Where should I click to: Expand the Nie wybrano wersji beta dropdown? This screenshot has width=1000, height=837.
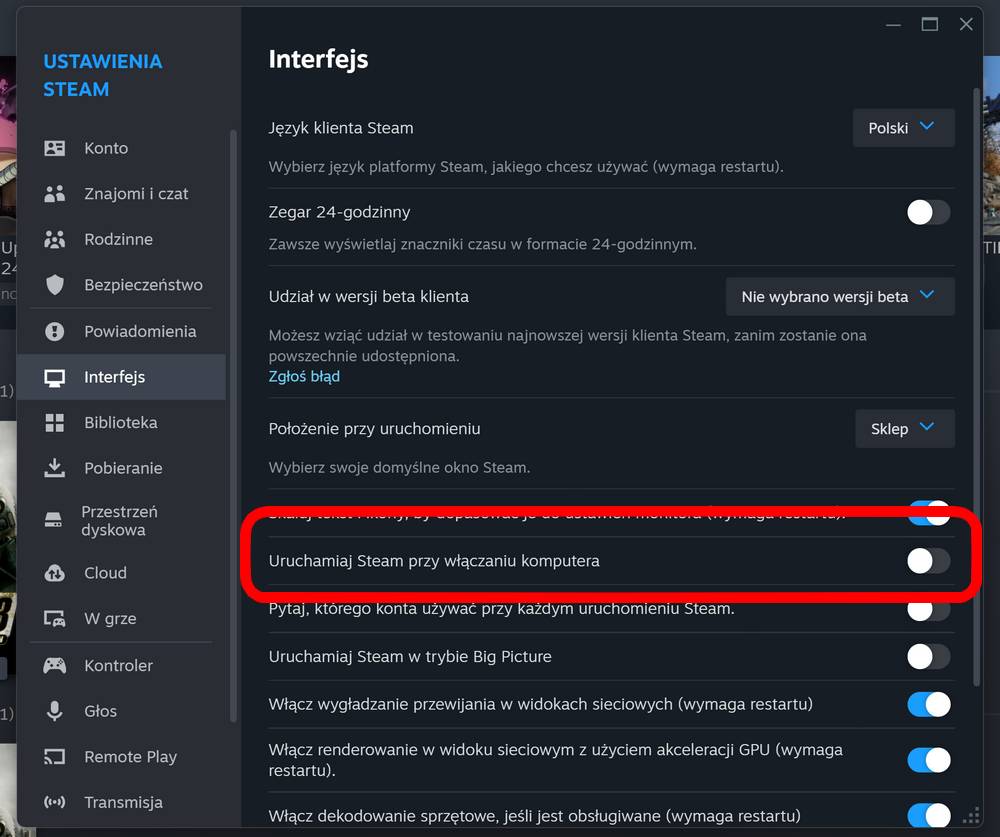tap(840, 297)
